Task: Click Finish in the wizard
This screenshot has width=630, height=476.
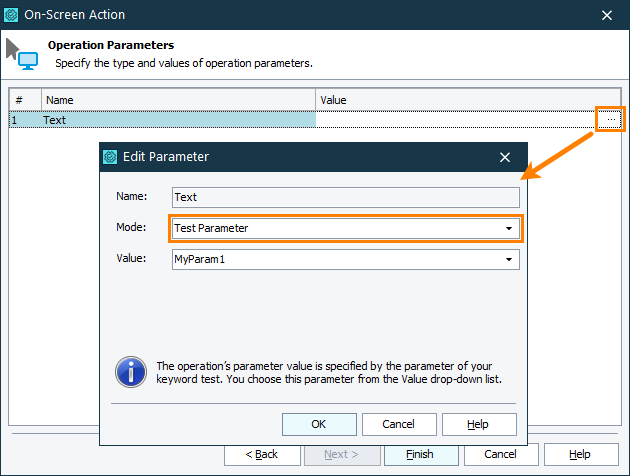Action: pyautogui.click(x=420, y=454)
